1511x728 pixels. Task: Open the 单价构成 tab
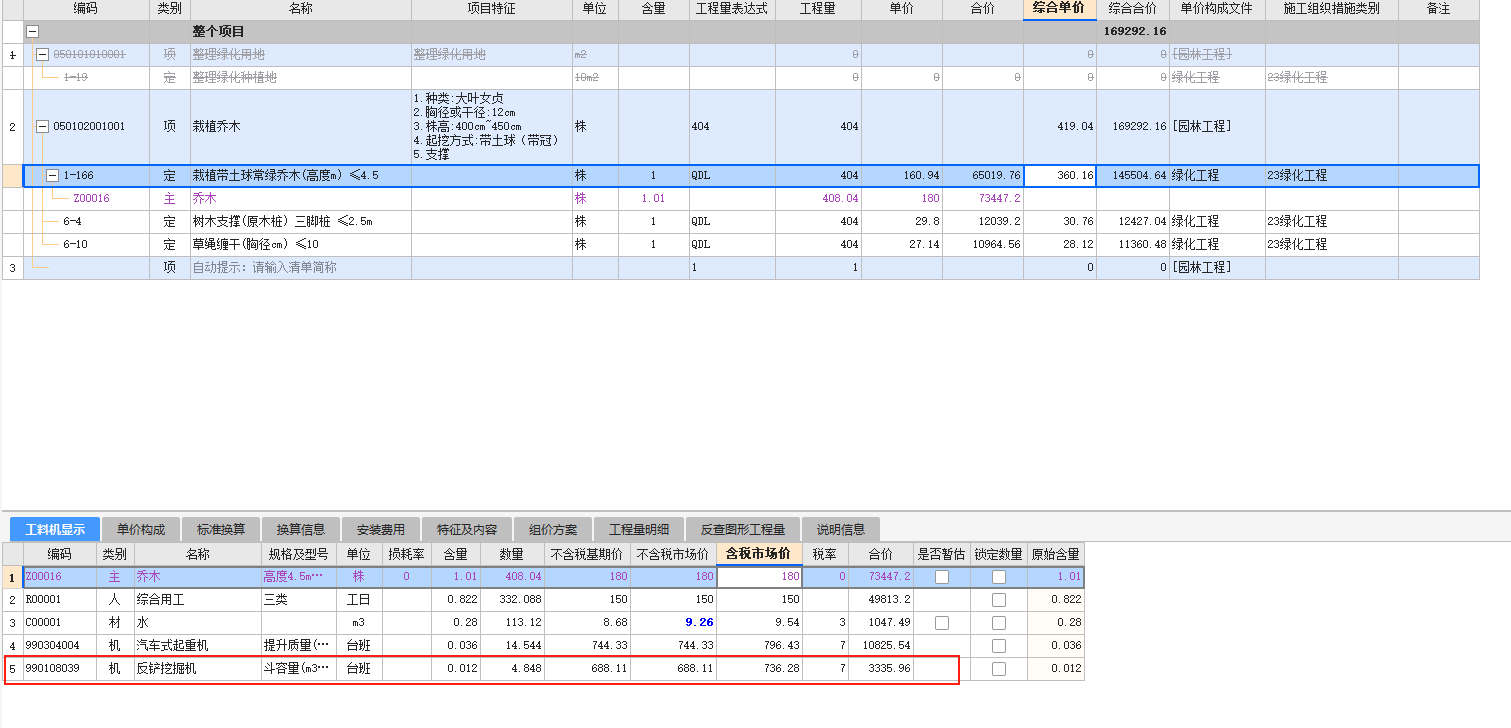tap(141, 530)
